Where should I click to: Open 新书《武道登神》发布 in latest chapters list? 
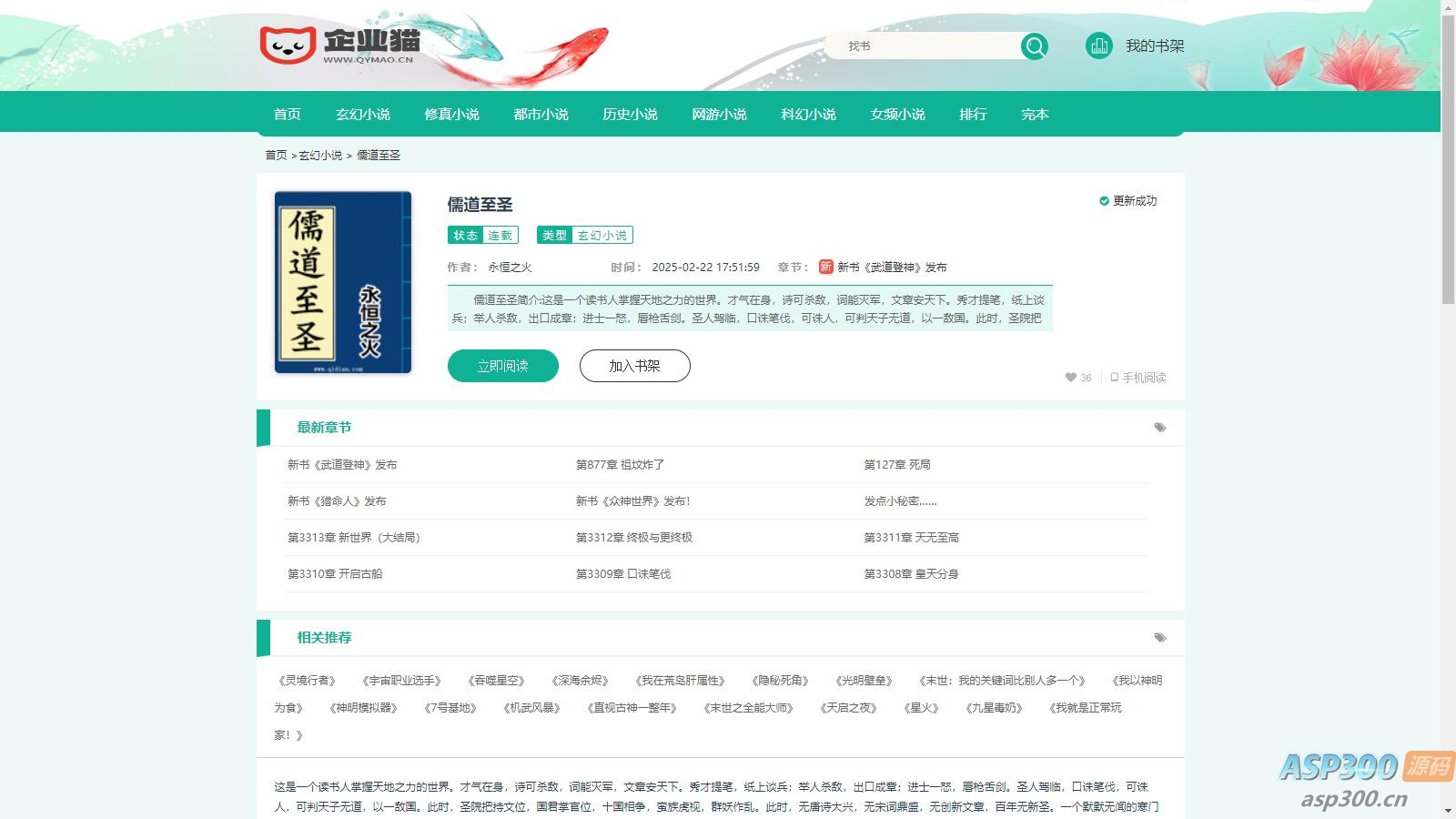click(x=342, y=465)
